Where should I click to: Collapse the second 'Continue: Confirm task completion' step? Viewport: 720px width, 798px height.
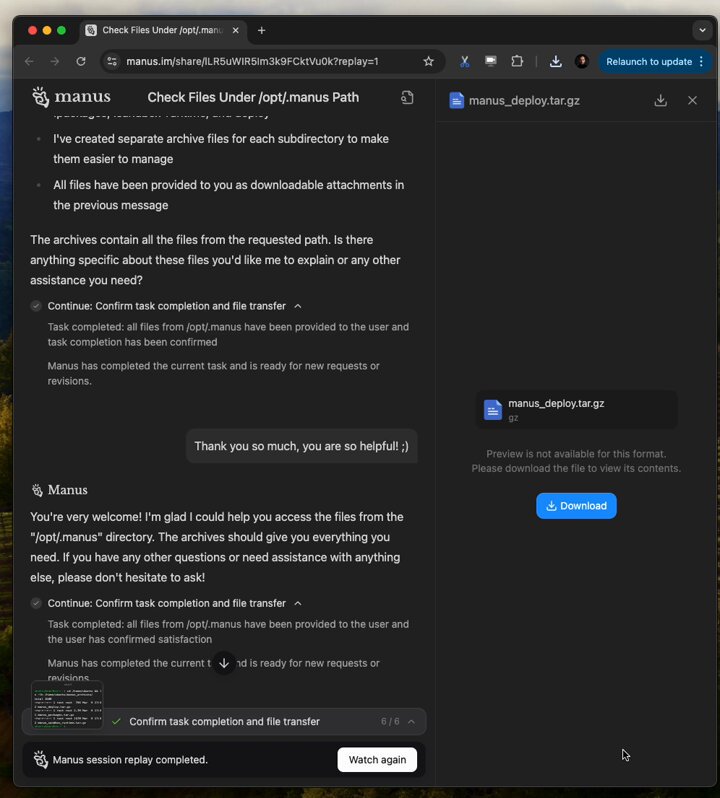[x=298, y=603]
